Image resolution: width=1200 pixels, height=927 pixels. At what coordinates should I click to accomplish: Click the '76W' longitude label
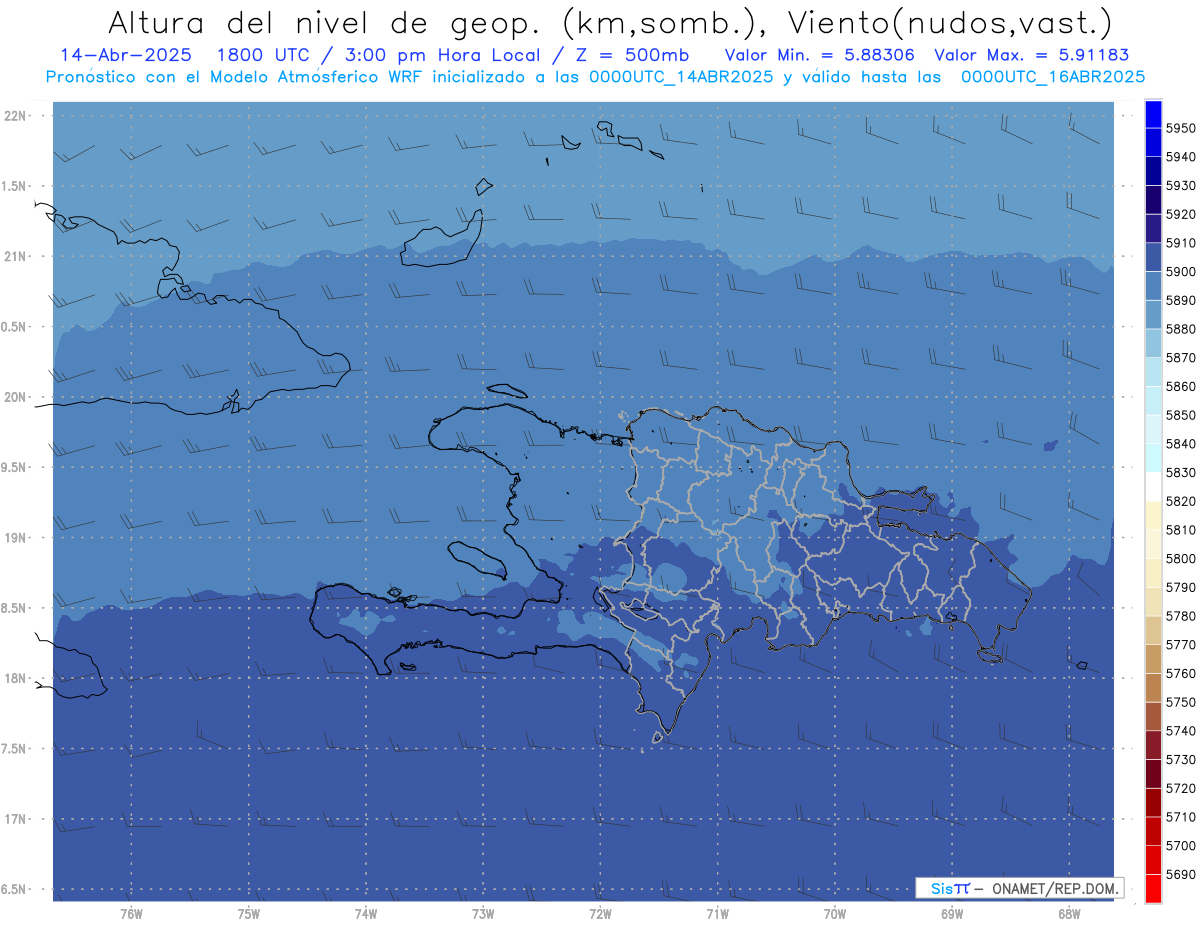(x=131, y=913)
